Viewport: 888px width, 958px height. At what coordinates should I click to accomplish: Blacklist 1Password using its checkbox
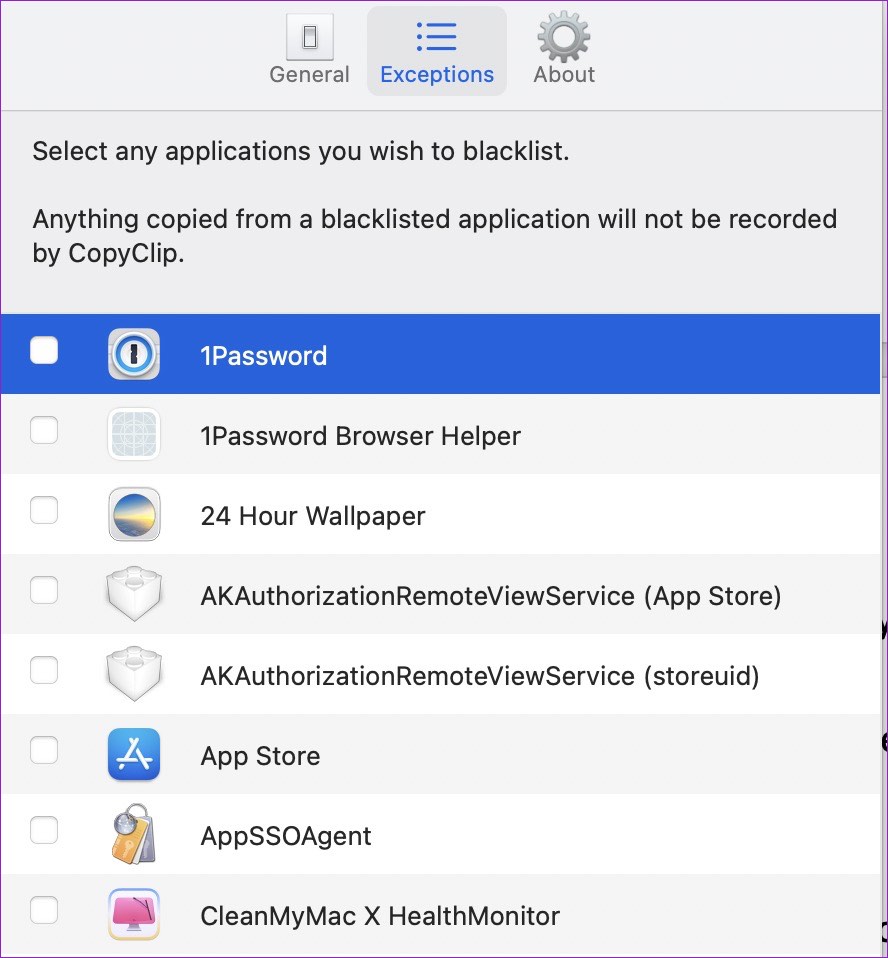pos(44,351)
